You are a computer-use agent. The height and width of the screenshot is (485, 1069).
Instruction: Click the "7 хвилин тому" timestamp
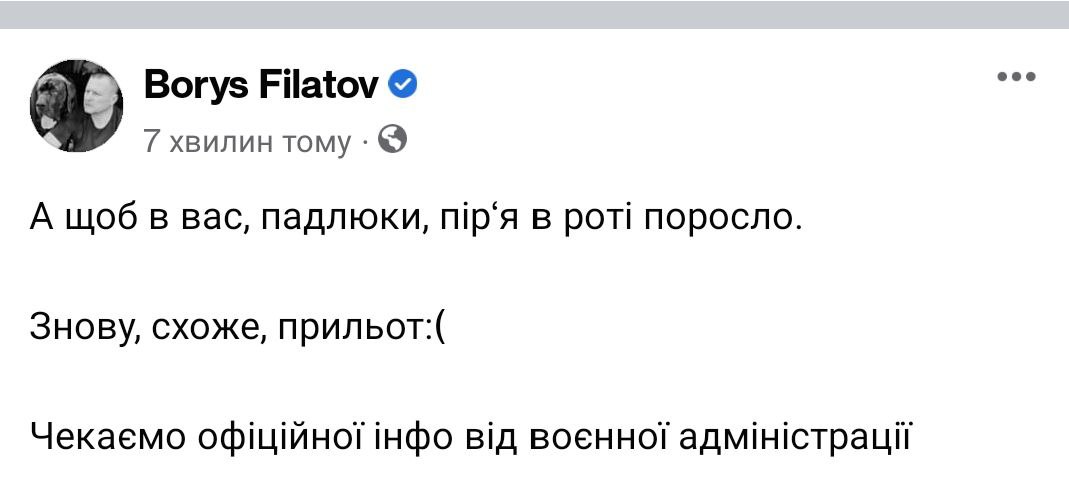click(x=247, y=142)
